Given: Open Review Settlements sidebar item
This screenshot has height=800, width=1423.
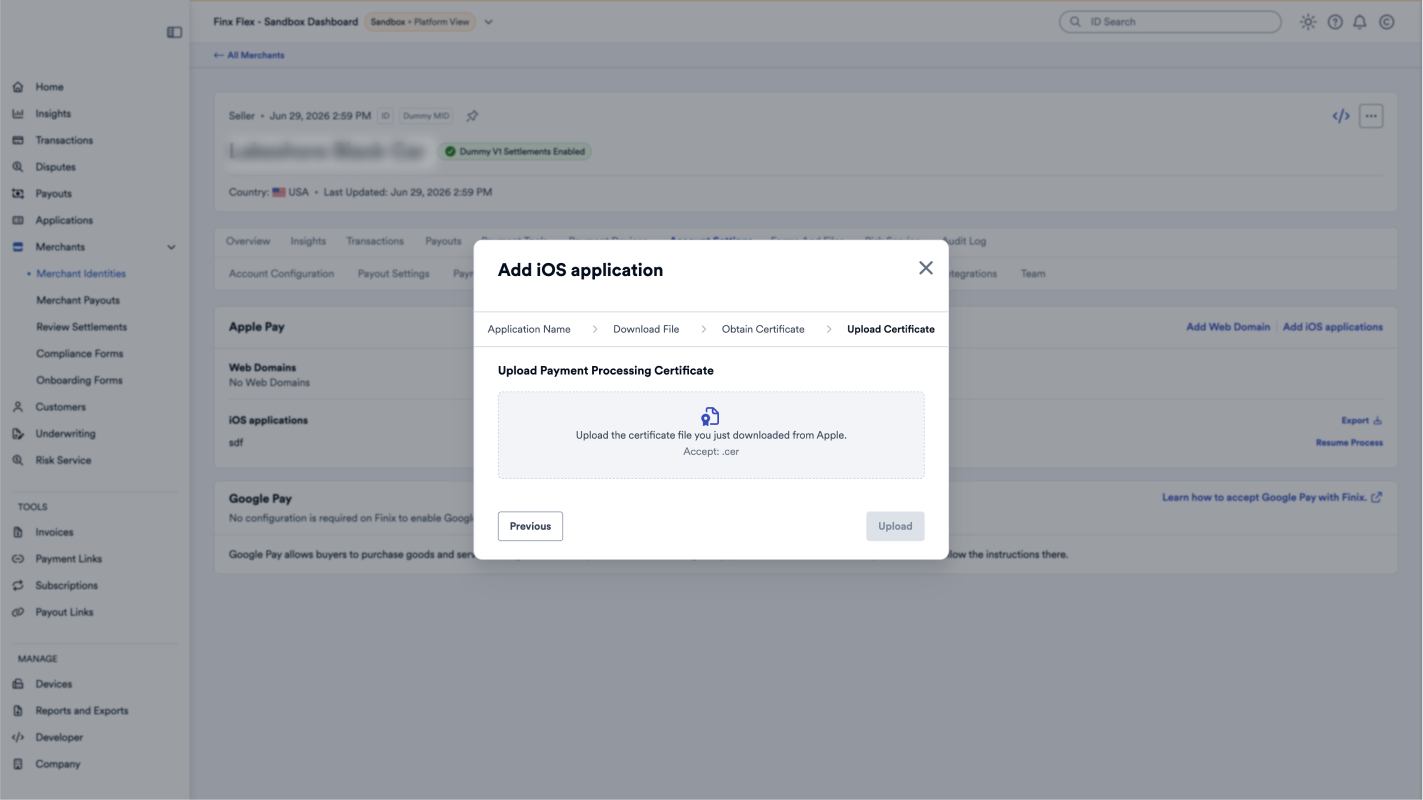Looking at the screenshot, I should pyautogui.click(x=82, y=327).
